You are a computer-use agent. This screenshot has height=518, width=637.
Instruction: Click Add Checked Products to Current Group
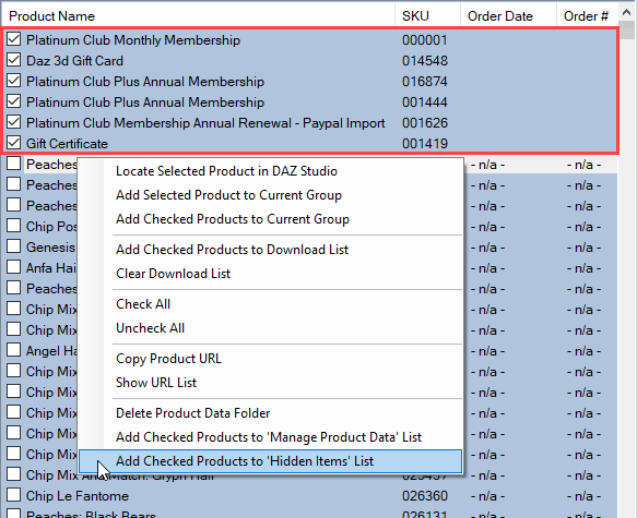pyautogui.click(x=232, y=219)
